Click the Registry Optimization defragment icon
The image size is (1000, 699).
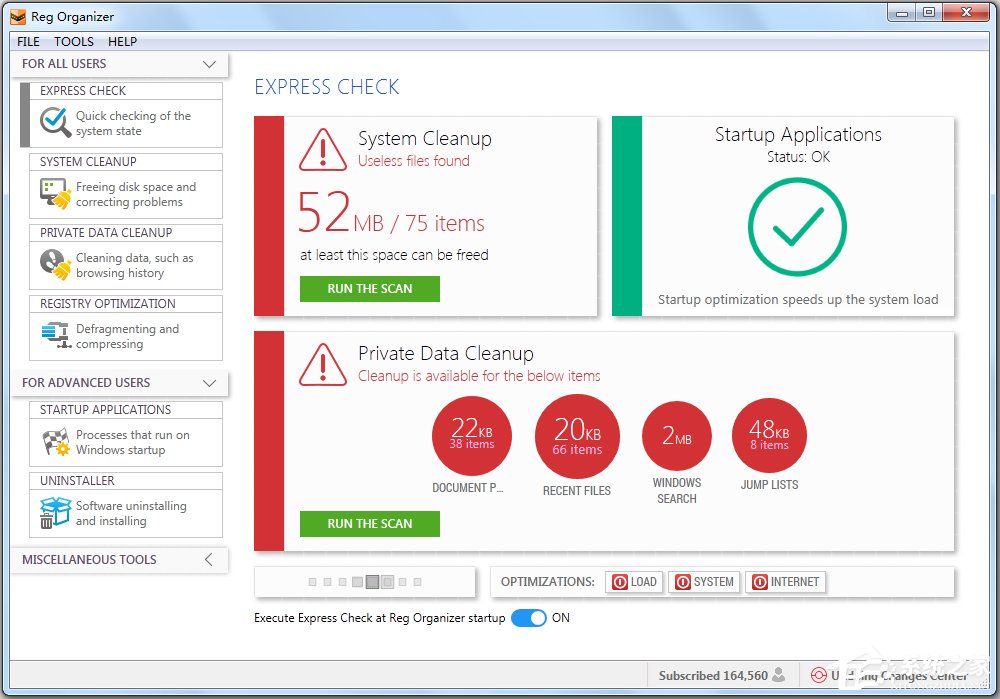point(55,335)
